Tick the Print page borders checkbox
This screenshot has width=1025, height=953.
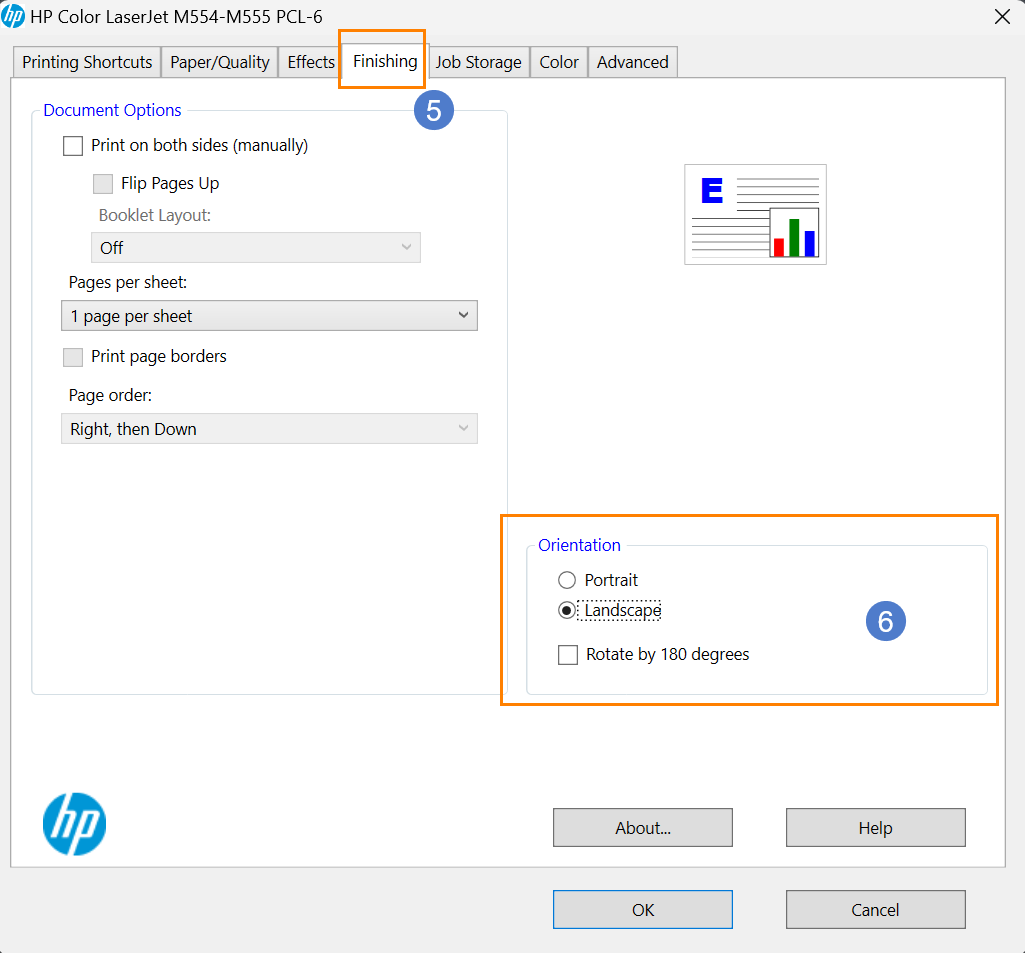pos(73,357)
